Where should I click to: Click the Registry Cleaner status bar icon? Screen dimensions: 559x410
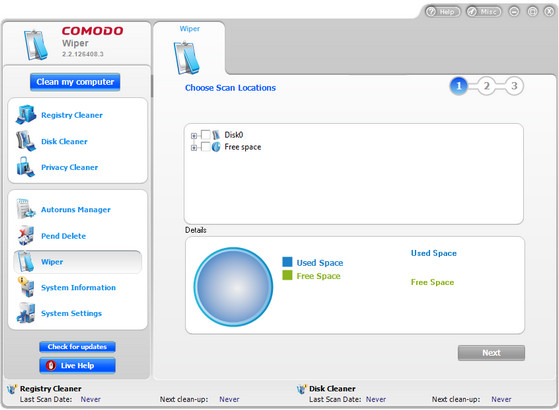point(12,389)
